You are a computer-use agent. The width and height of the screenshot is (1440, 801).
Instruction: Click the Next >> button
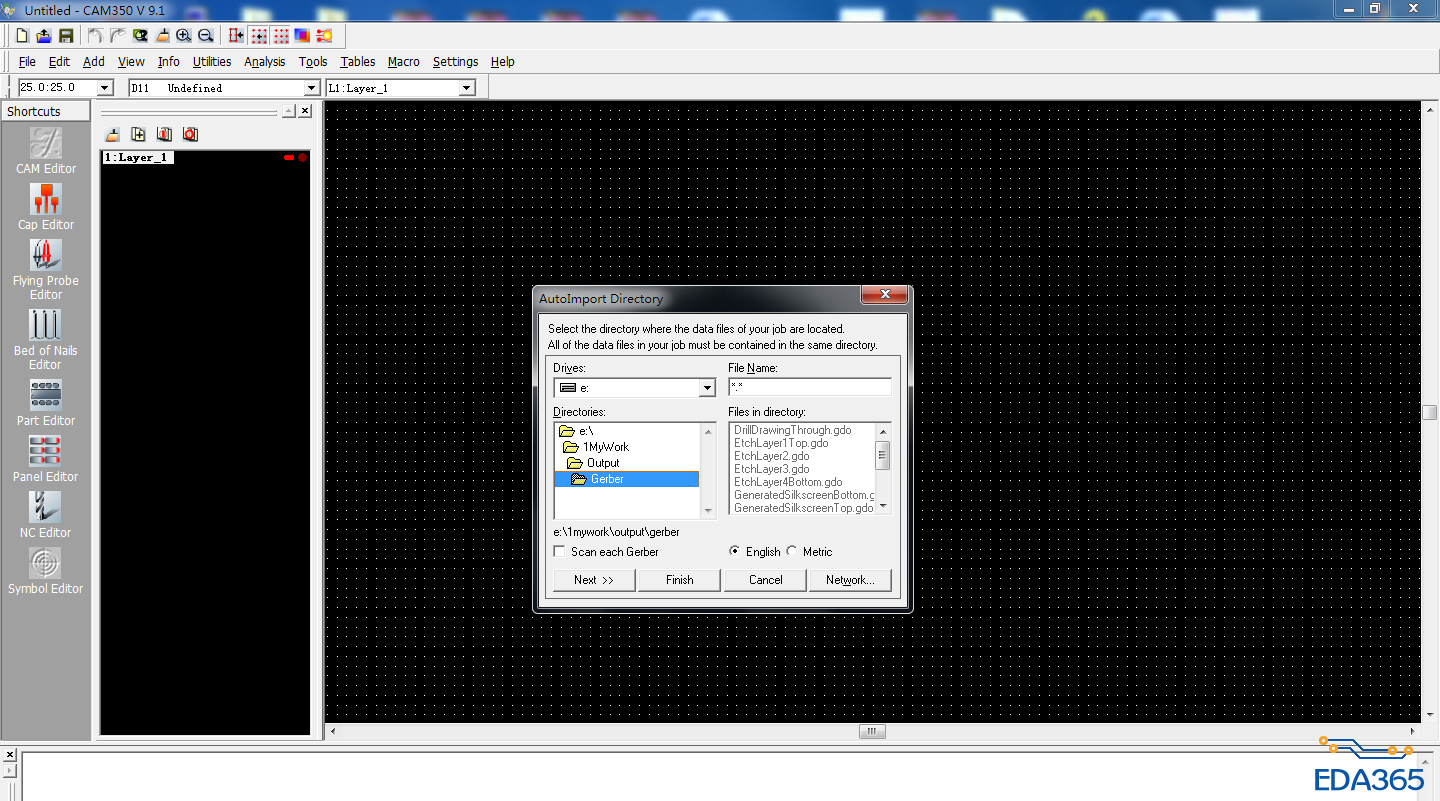pos(594,580)
